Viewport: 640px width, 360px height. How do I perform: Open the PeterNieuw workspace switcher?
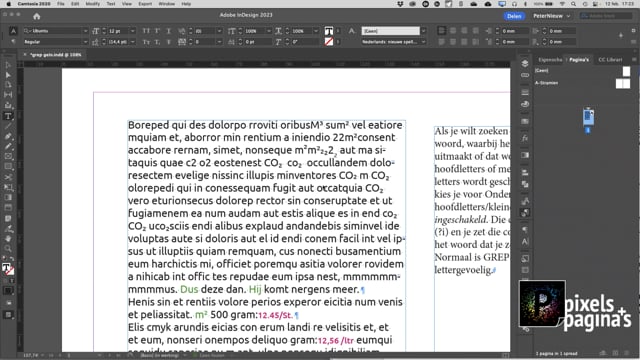point(551,16)
